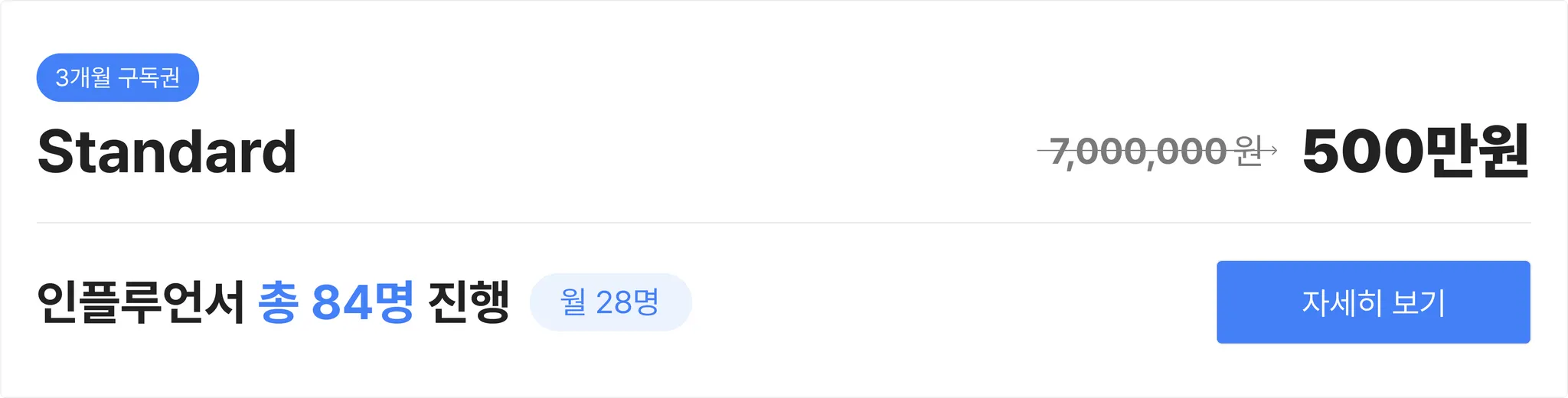
Task: Click the small arrow after the old price
Action: click(x=1270, y=151)
